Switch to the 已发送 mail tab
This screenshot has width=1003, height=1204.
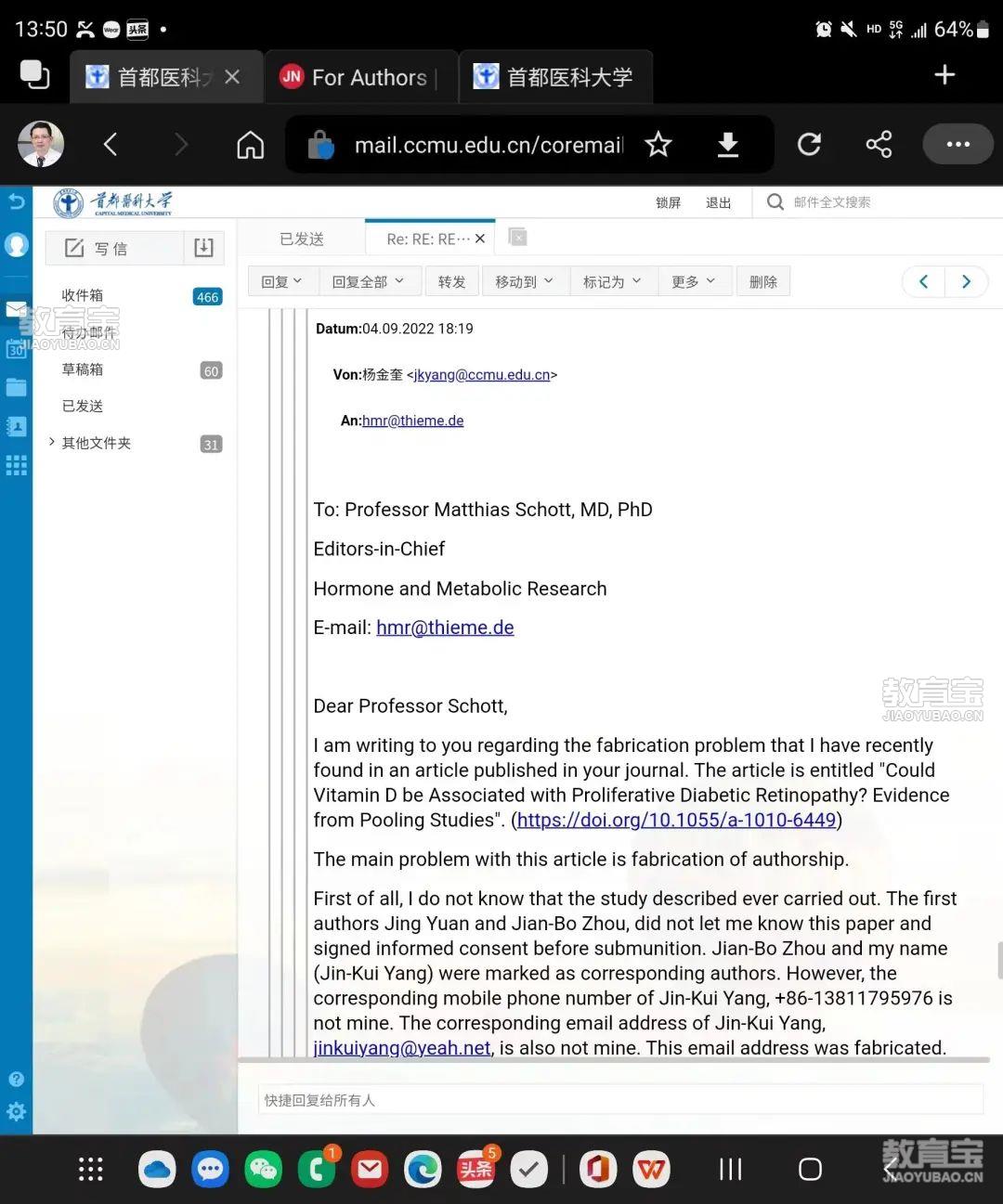(302, 239)
